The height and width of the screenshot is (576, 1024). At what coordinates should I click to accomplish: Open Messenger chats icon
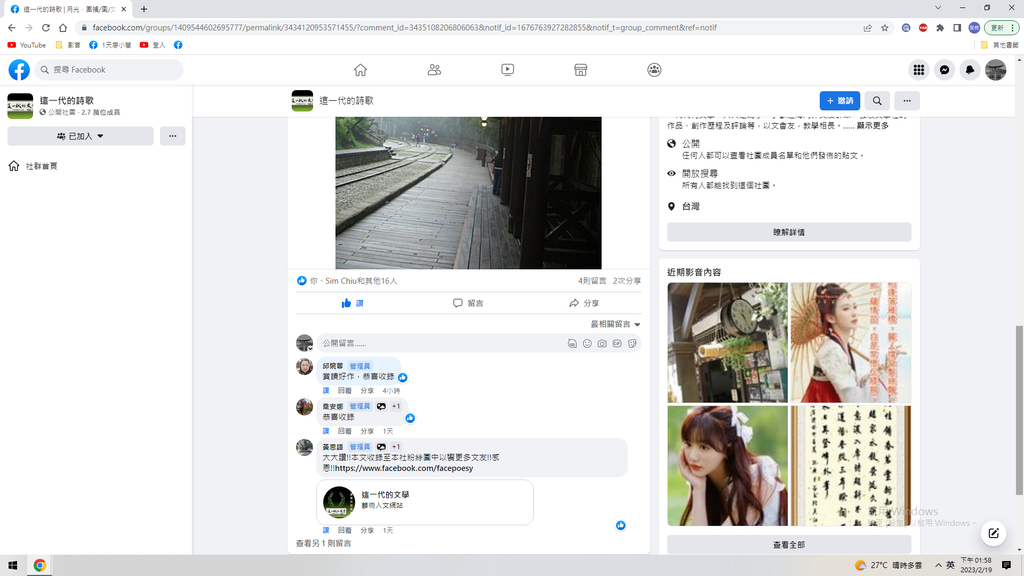pos(944,70)
